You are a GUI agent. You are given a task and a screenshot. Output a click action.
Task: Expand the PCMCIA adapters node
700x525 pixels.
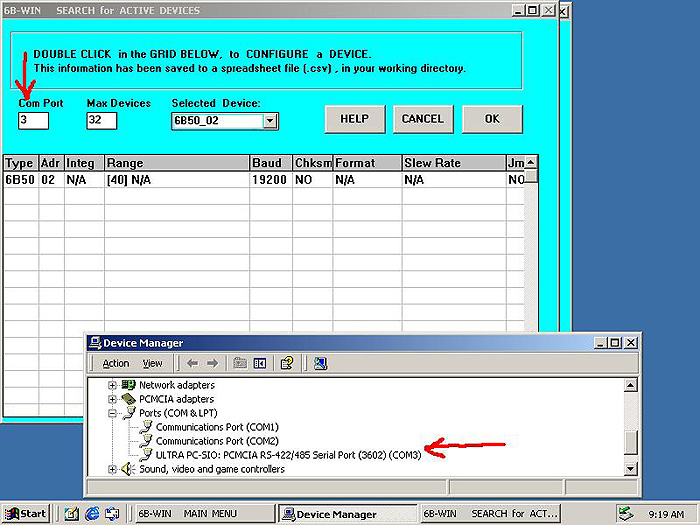(112, 399)
